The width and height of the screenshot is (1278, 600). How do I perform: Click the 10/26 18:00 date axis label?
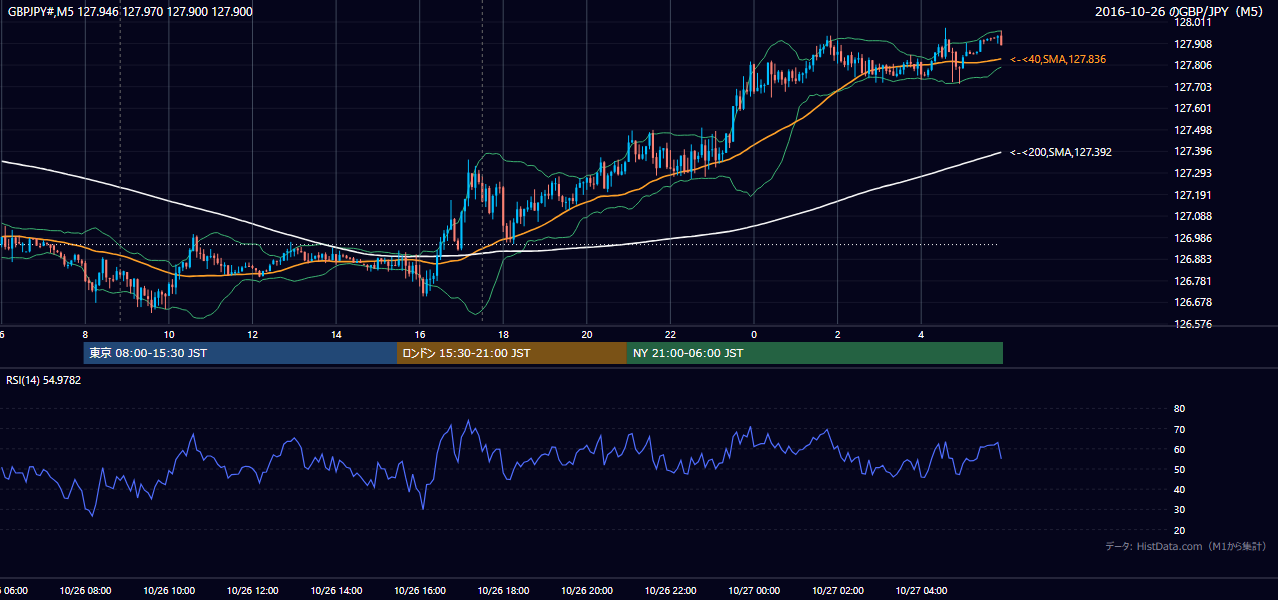(x=503, y=591)
